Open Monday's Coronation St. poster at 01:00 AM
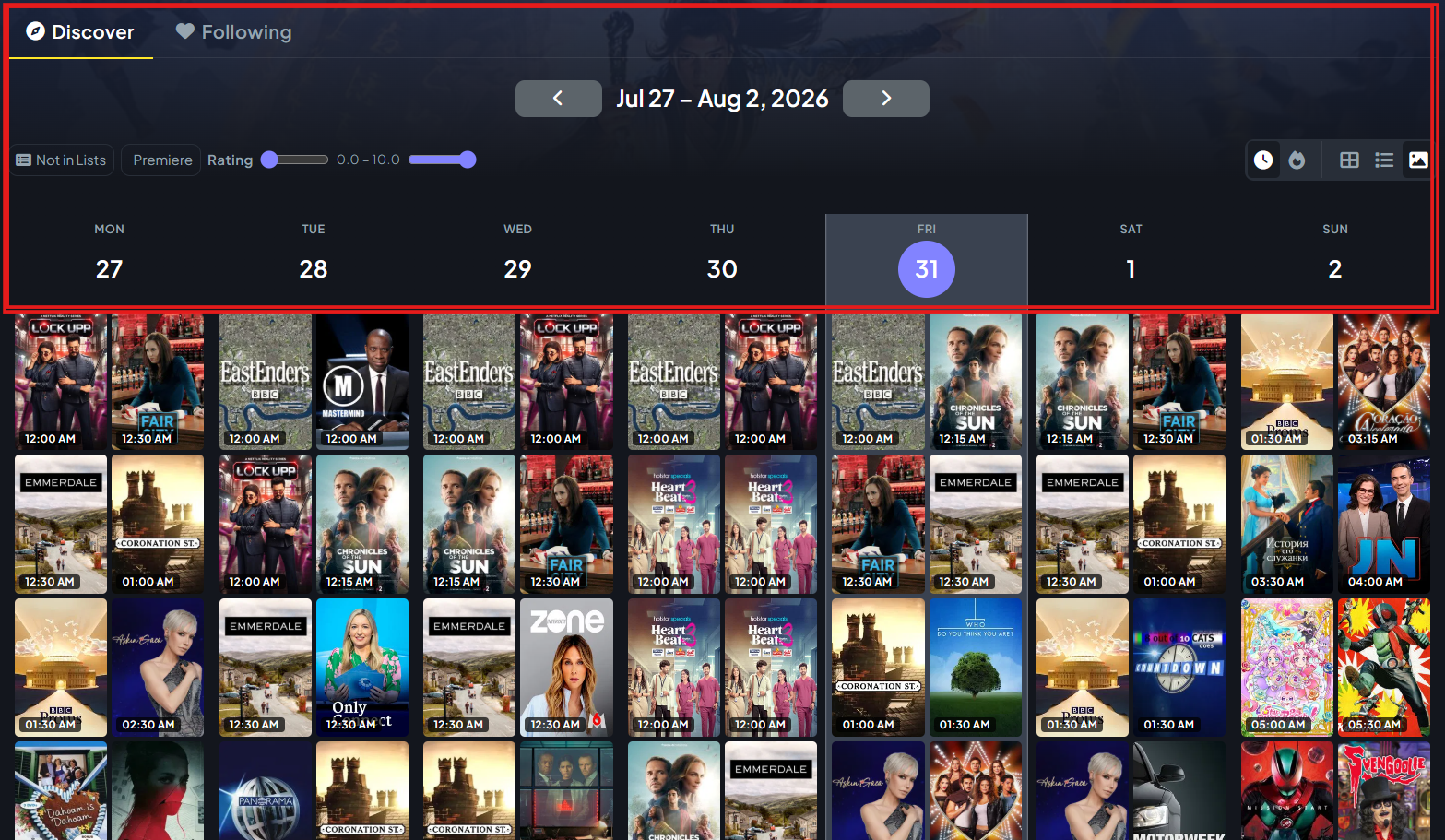 tap(158, 524)
